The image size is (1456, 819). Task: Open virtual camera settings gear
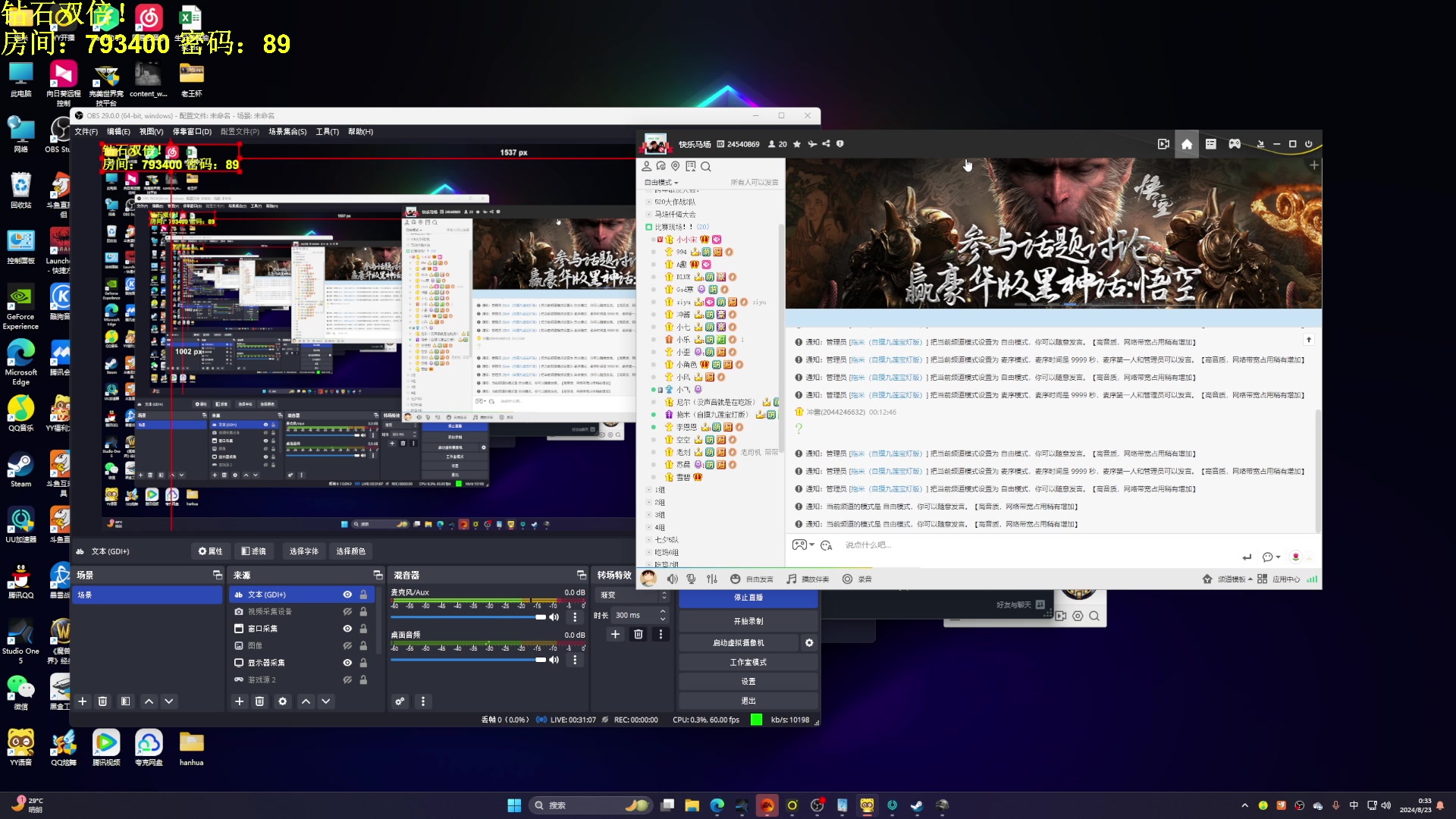pos(809,643)
